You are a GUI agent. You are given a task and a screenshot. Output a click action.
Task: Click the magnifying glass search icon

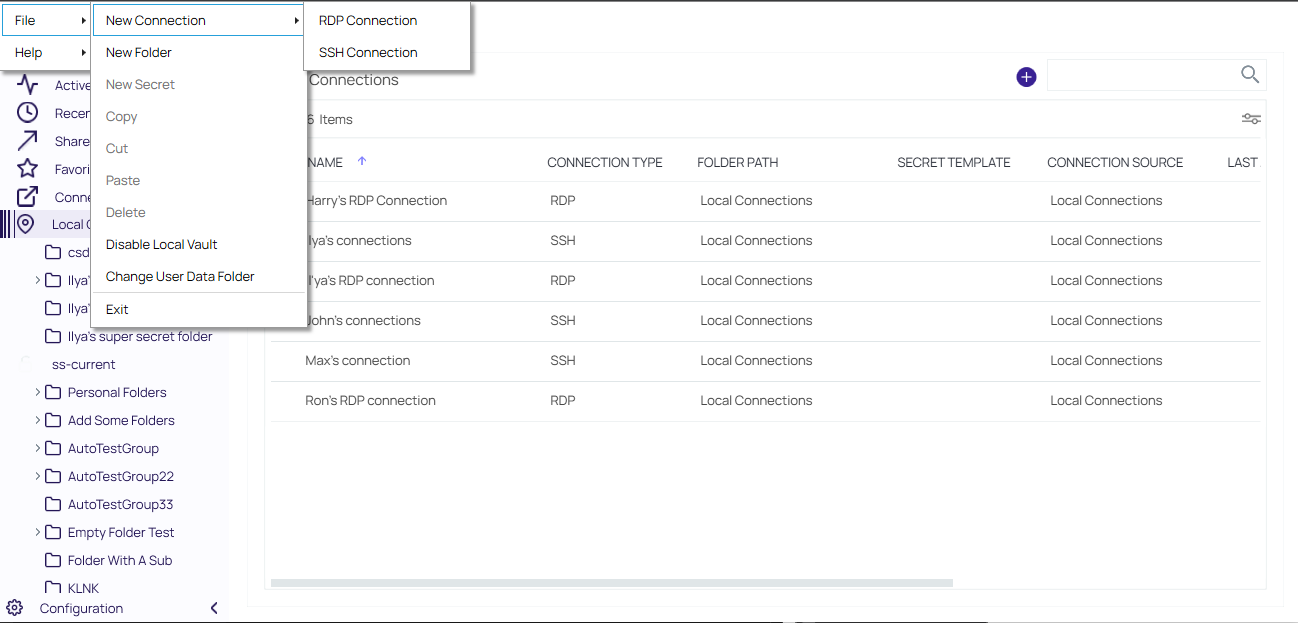(x=1250, y=75)
